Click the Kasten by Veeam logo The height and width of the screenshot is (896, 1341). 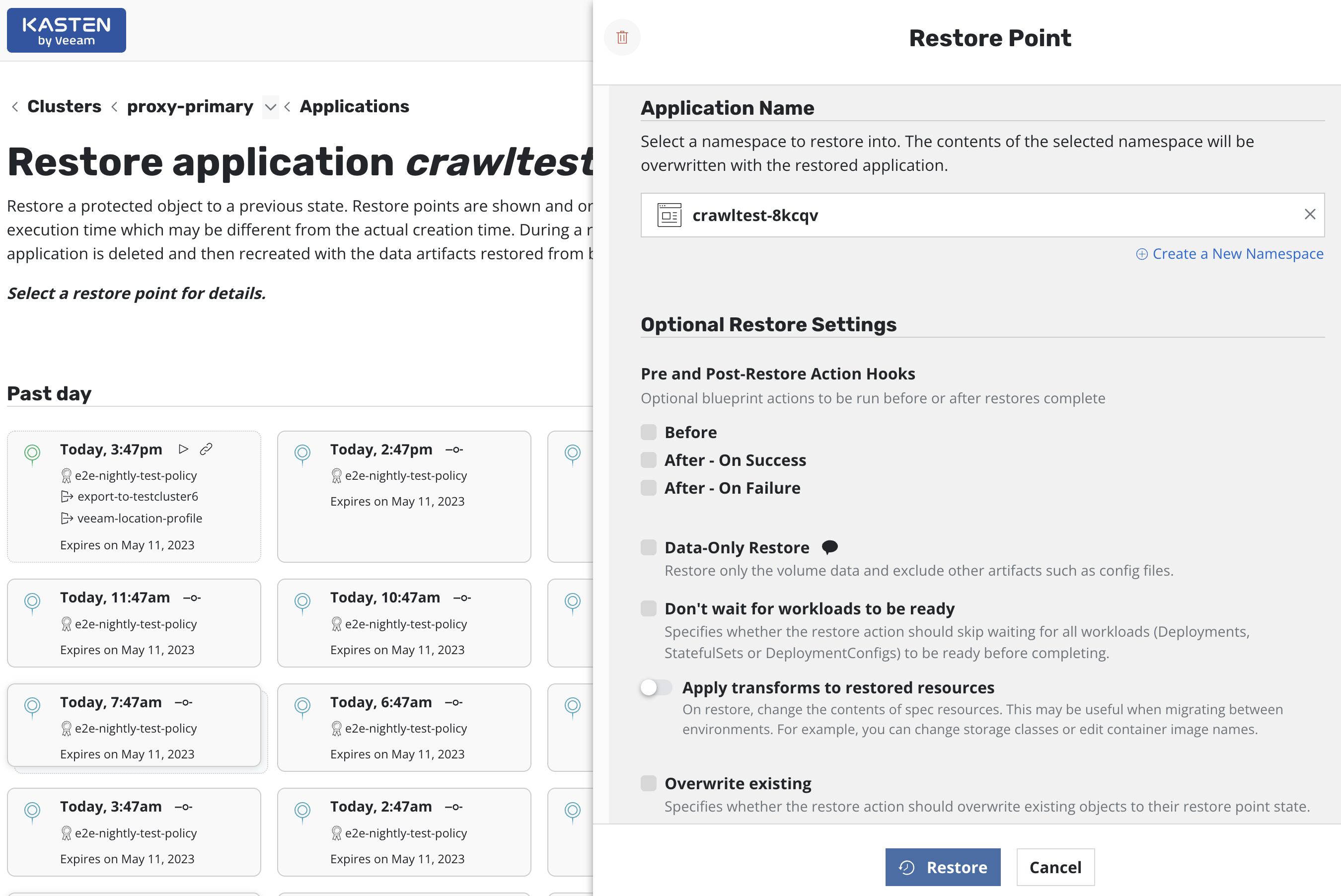pos(66,30)
